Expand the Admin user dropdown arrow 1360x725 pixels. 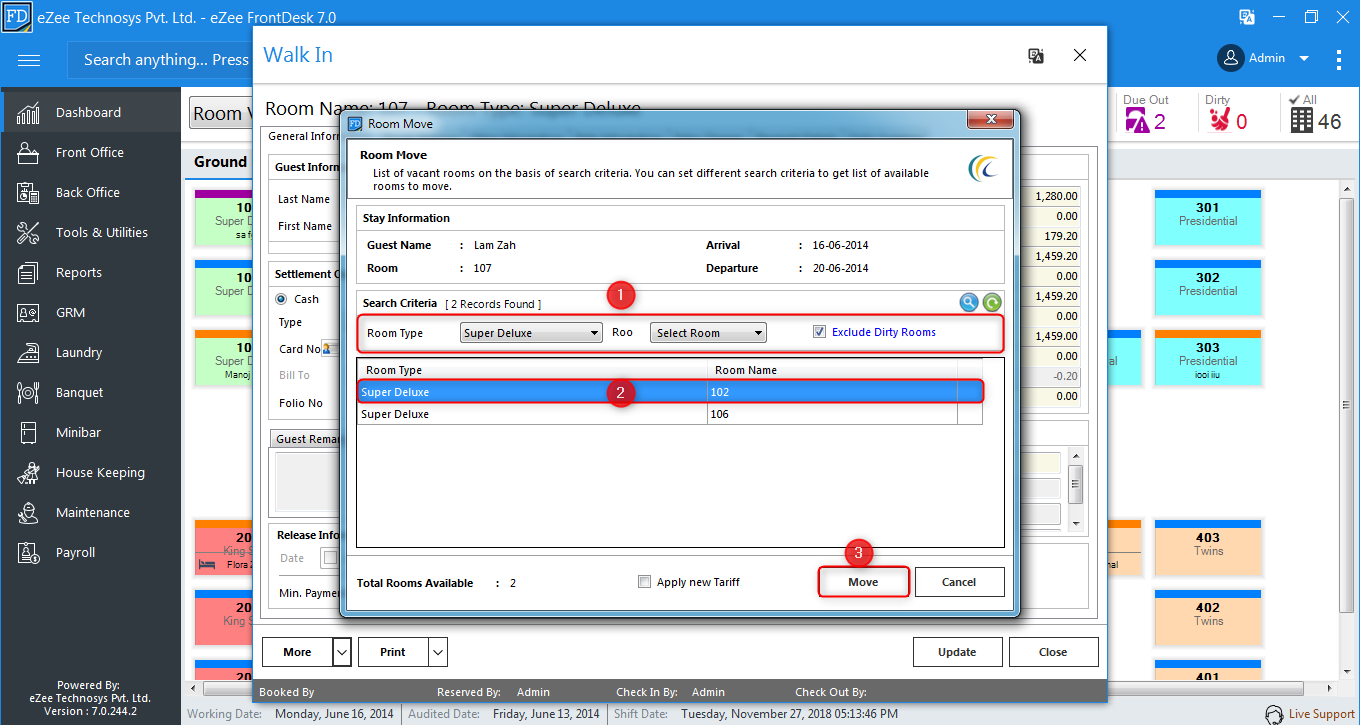pyautogui.click(x=1304, y=59)
